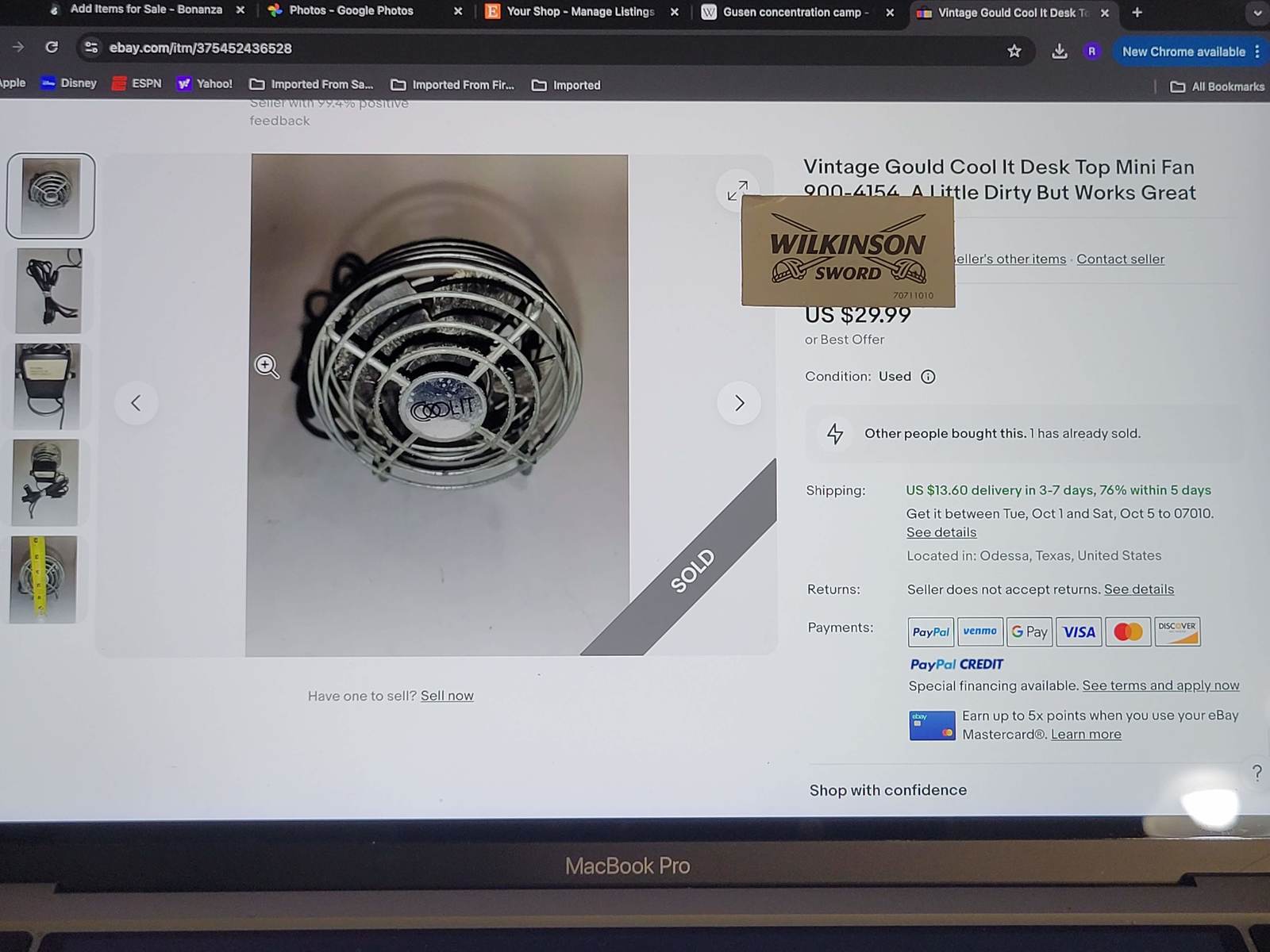1270x952 pixels.
Task: Open the ESPN bookmark
Action: (x=137, y=83)
